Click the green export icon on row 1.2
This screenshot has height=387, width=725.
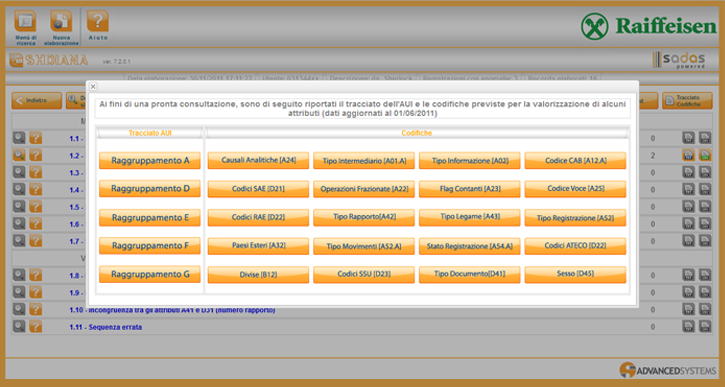pos(705,155)
